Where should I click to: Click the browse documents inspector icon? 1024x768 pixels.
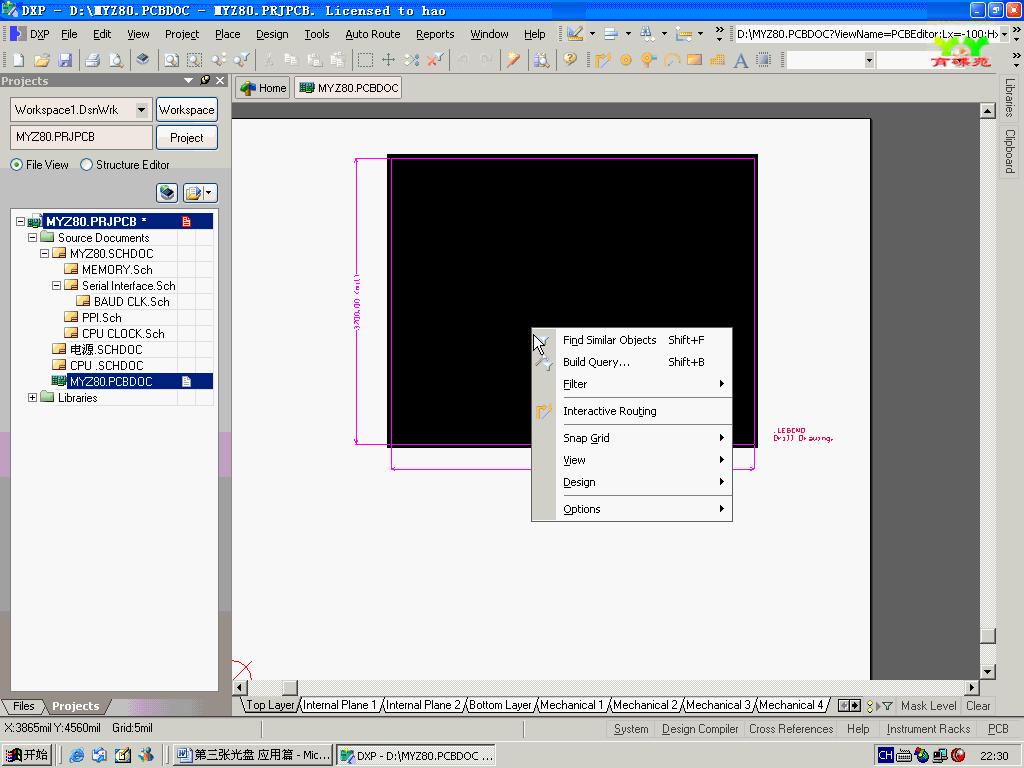point(541,60)
